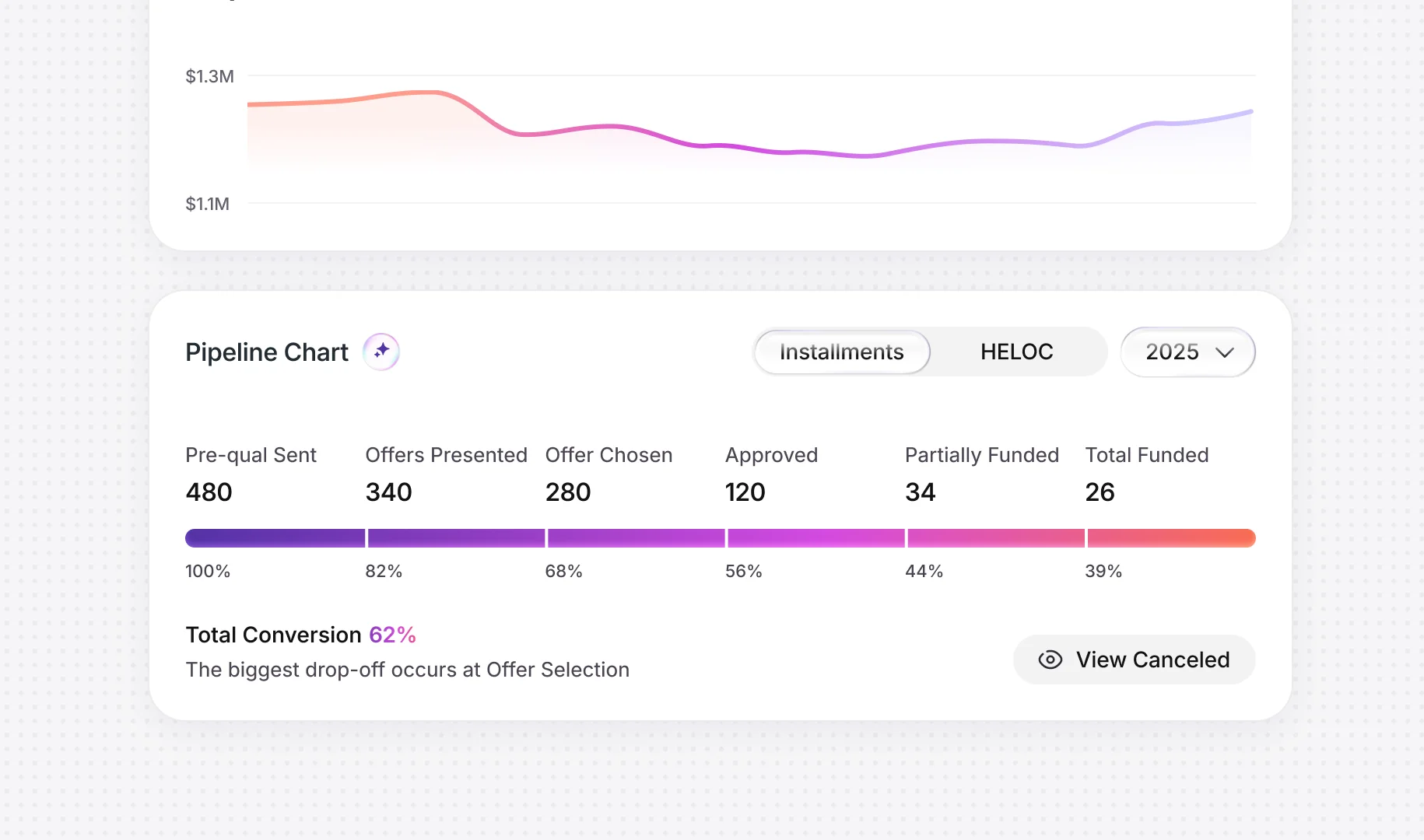Click the chevron arrow in year selector

(x=1225, y=352)
